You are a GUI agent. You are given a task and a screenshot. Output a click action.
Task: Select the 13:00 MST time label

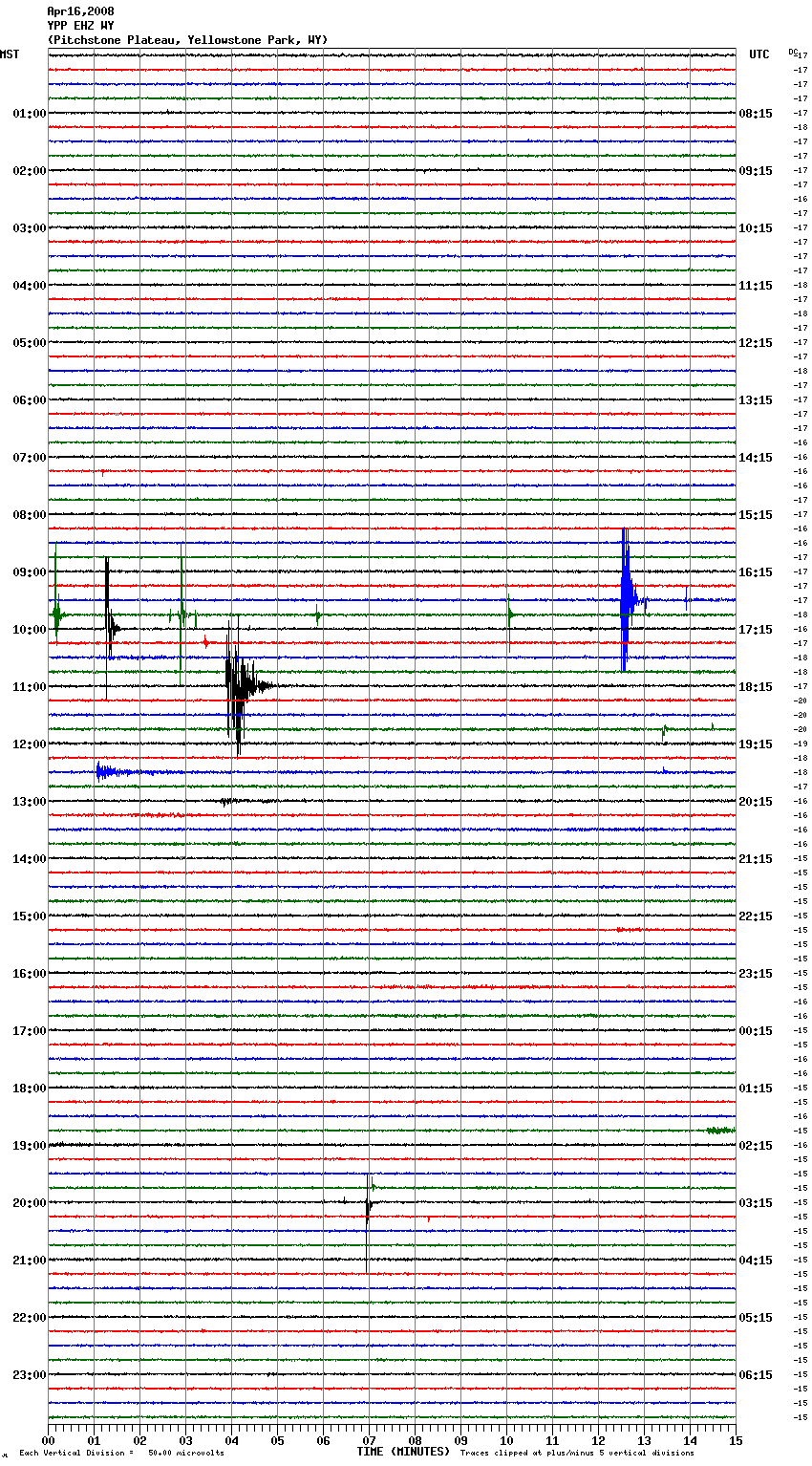click(x=30, y=802)
